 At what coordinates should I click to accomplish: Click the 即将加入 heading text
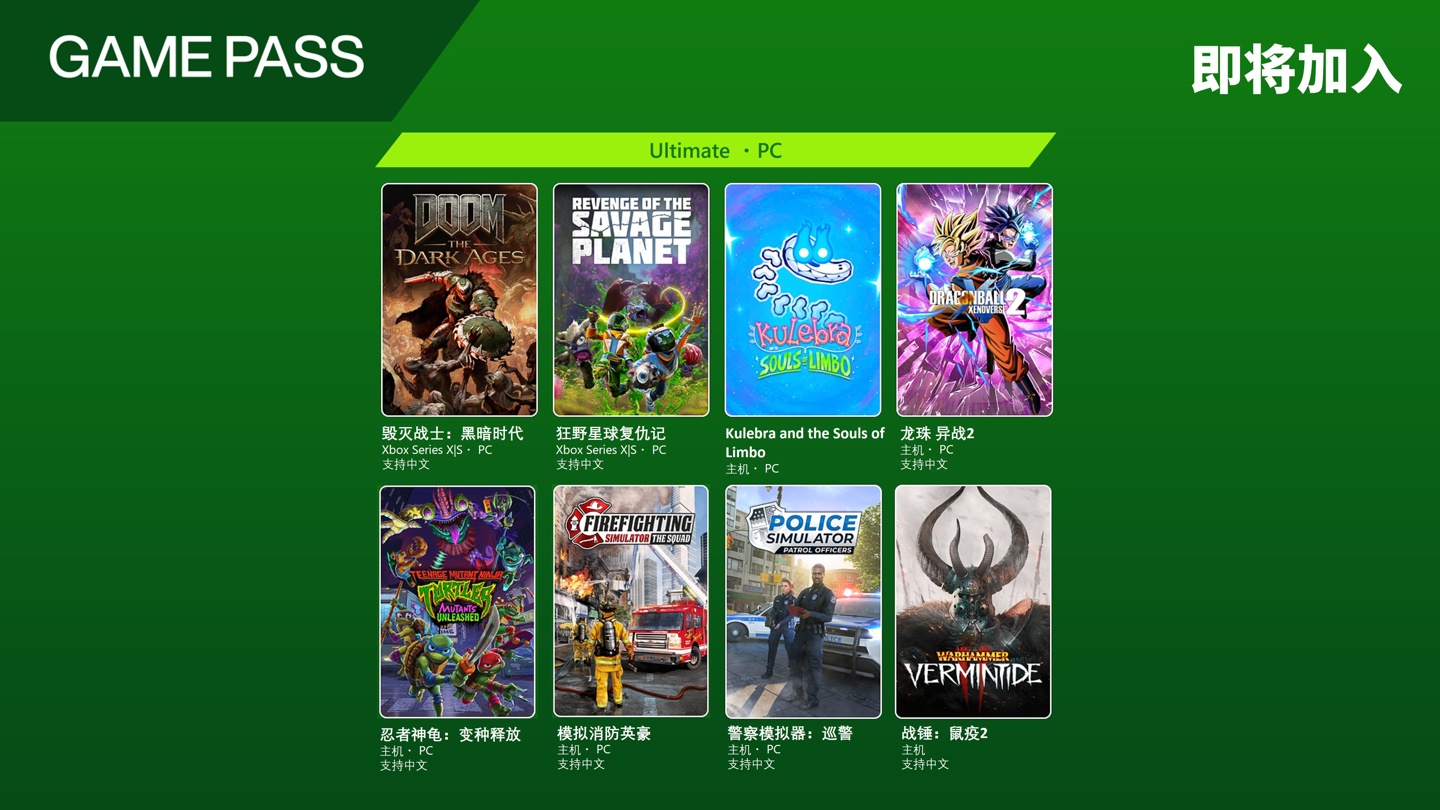pos(1297,70)
